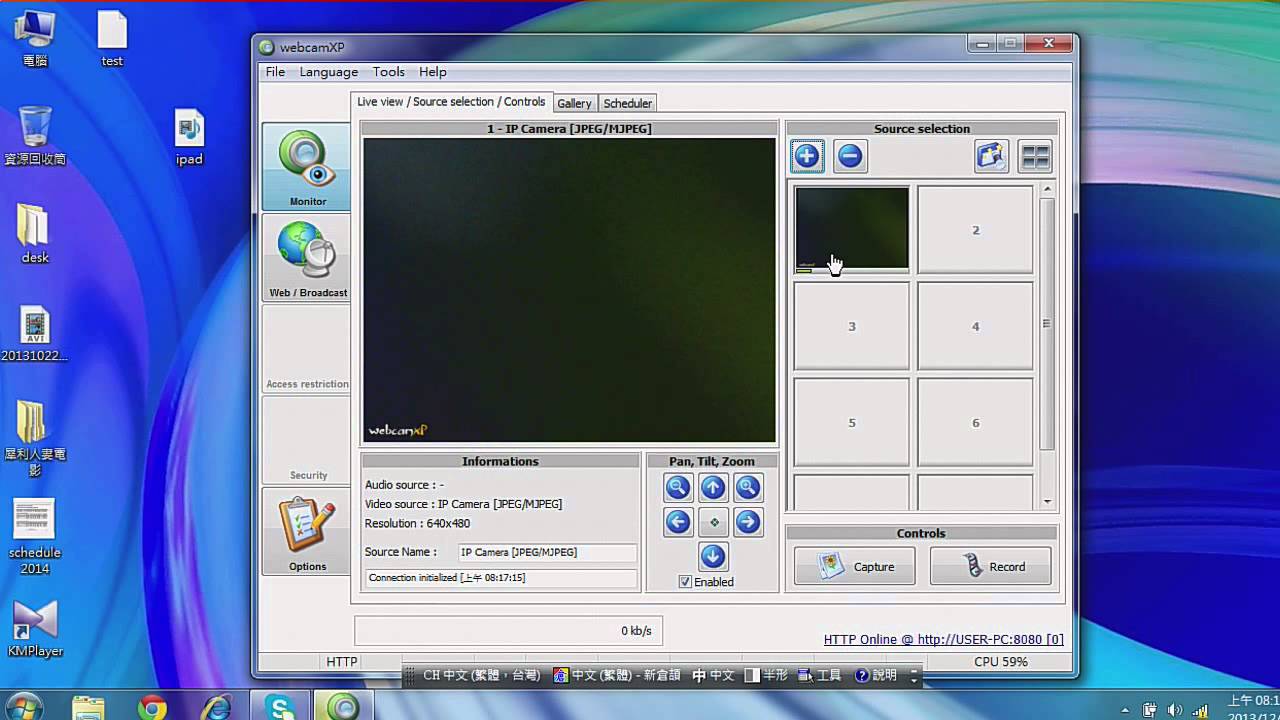Click the Security sidebar item
The width and height of the screenshot is (1280, 720).
pos(306,440)
